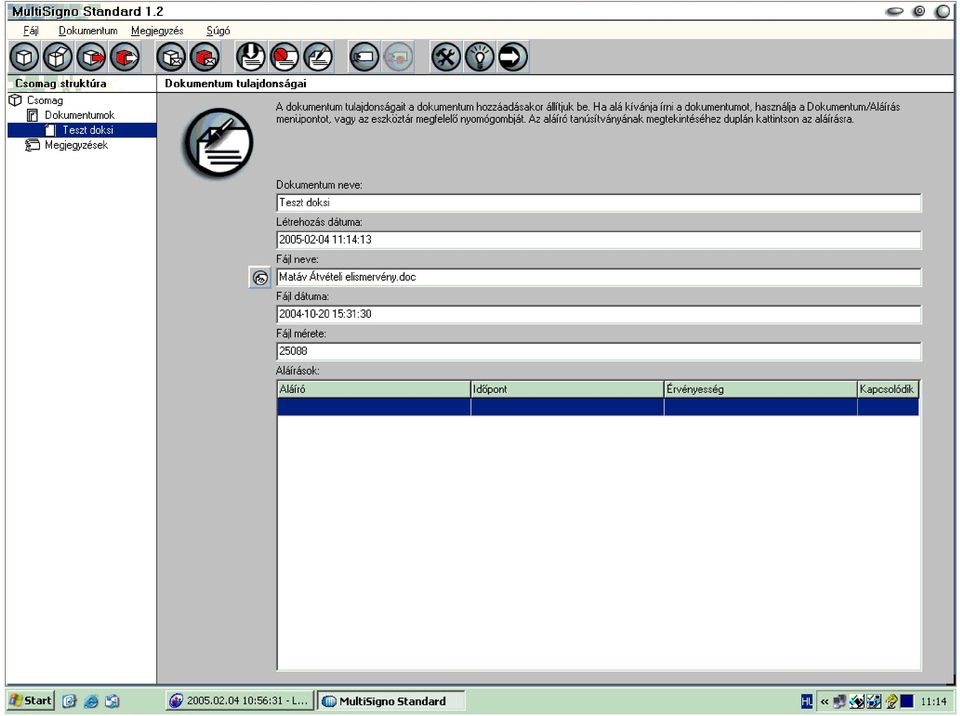Click the Aláíró column header

click(373, 390)
